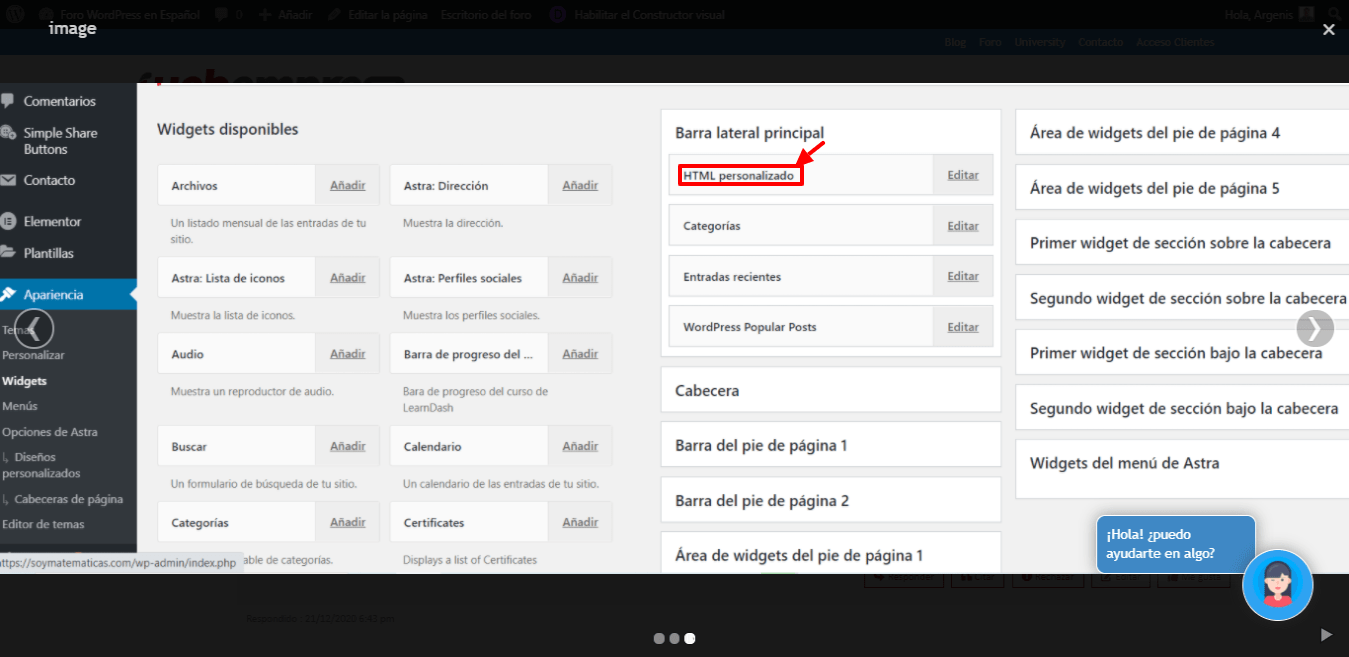The image size is (1349, 657).
Task: Click Añadir for Certificates widget
Action: [x=580, y=522]
